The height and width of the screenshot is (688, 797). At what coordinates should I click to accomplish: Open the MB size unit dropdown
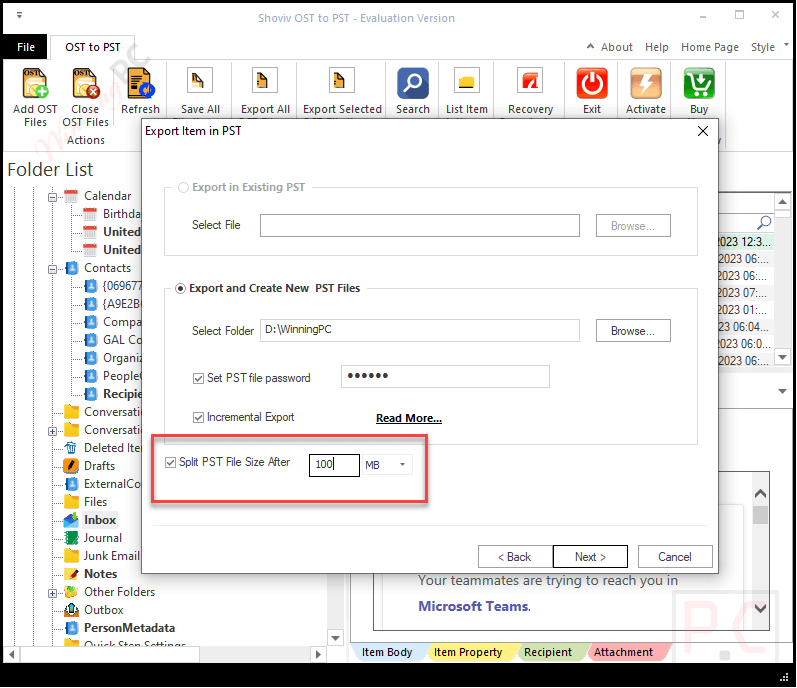402,465
